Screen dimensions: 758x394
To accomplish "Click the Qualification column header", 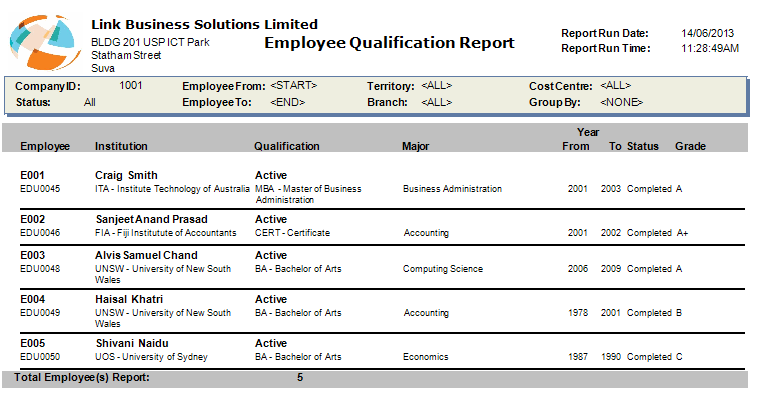I will 287,146.
